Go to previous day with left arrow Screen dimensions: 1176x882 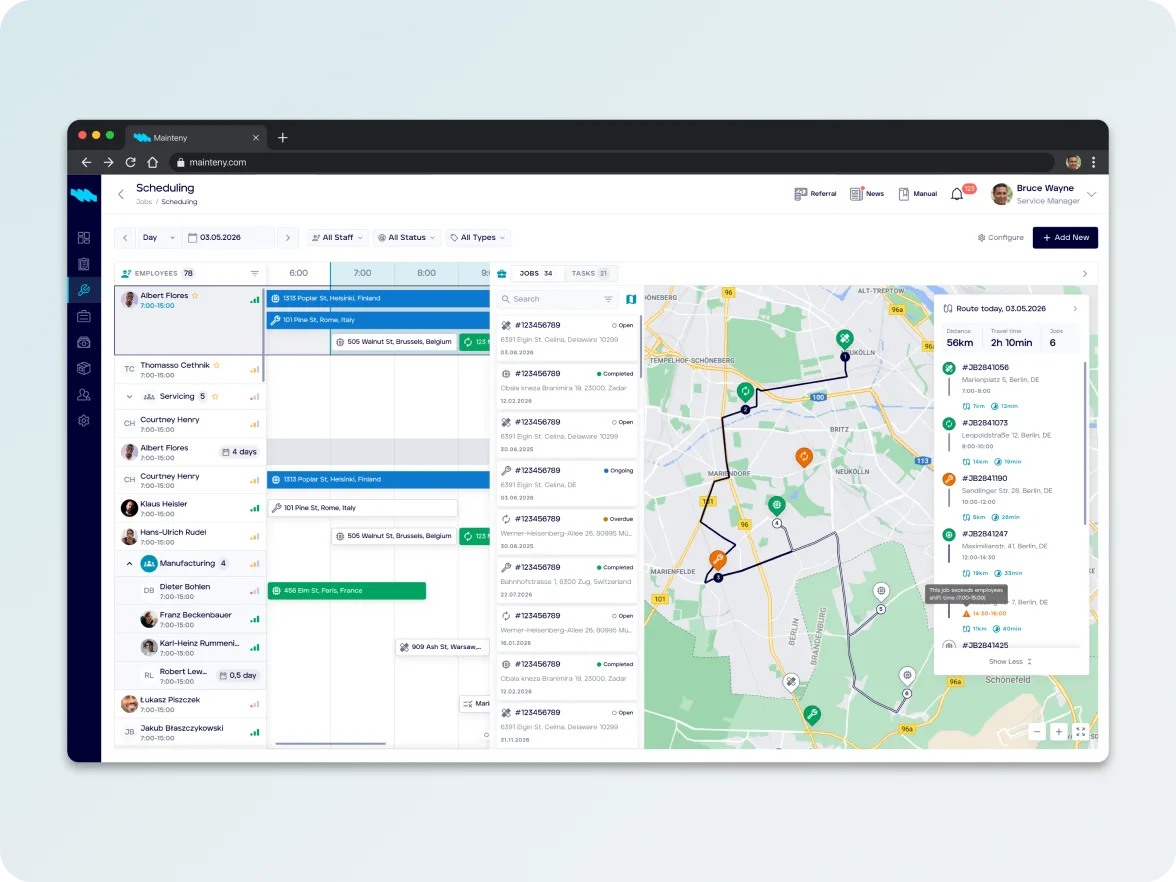[125, 238]
